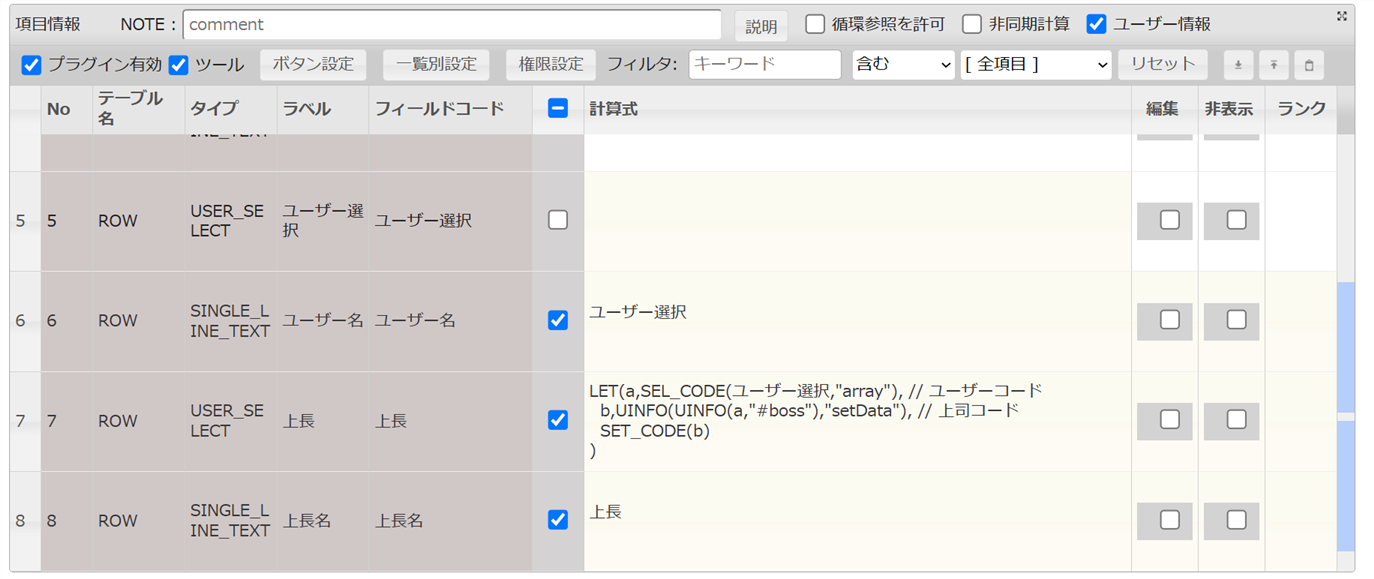Click the 説明 button
1374x579 pixels.
[x=761, y=27]
